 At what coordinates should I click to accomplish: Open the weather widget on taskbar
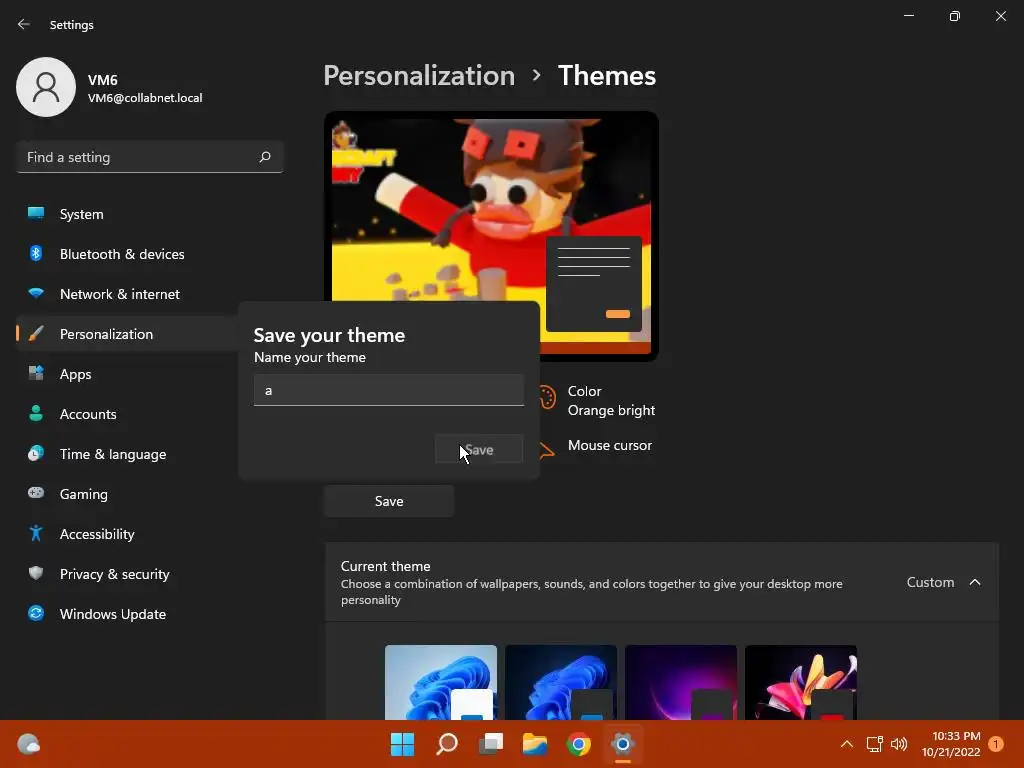tap(28, 744)
